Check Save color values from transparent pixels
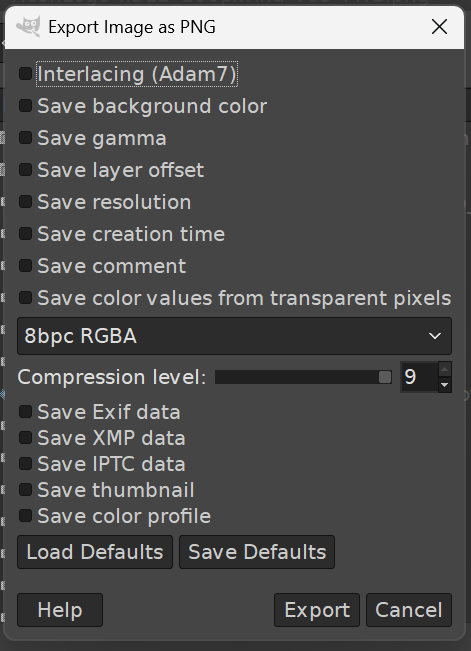The image size is (471, 651). point(25,298)
